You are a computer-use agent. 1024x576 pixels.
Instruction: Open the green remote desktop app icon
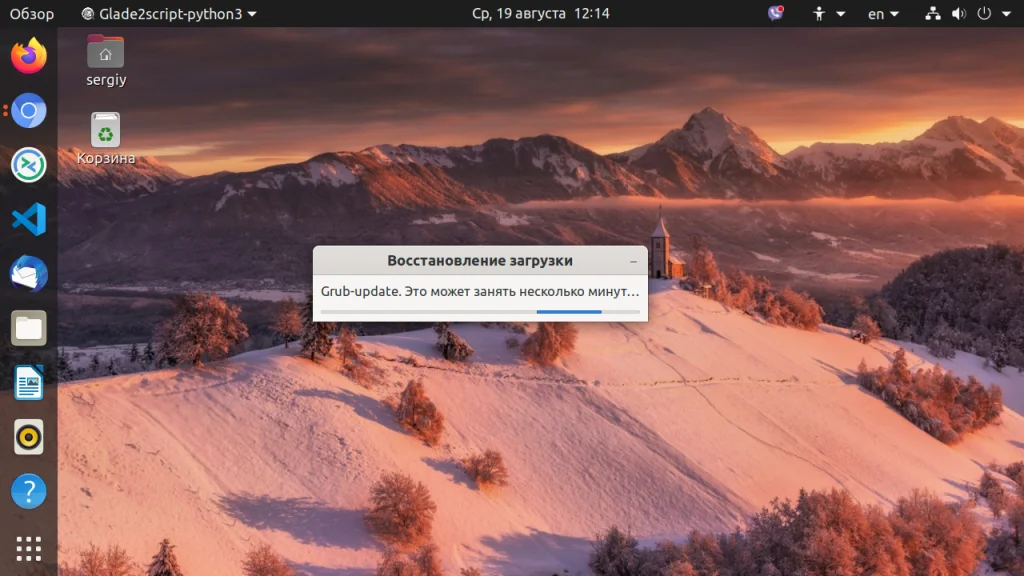[29, 165]
